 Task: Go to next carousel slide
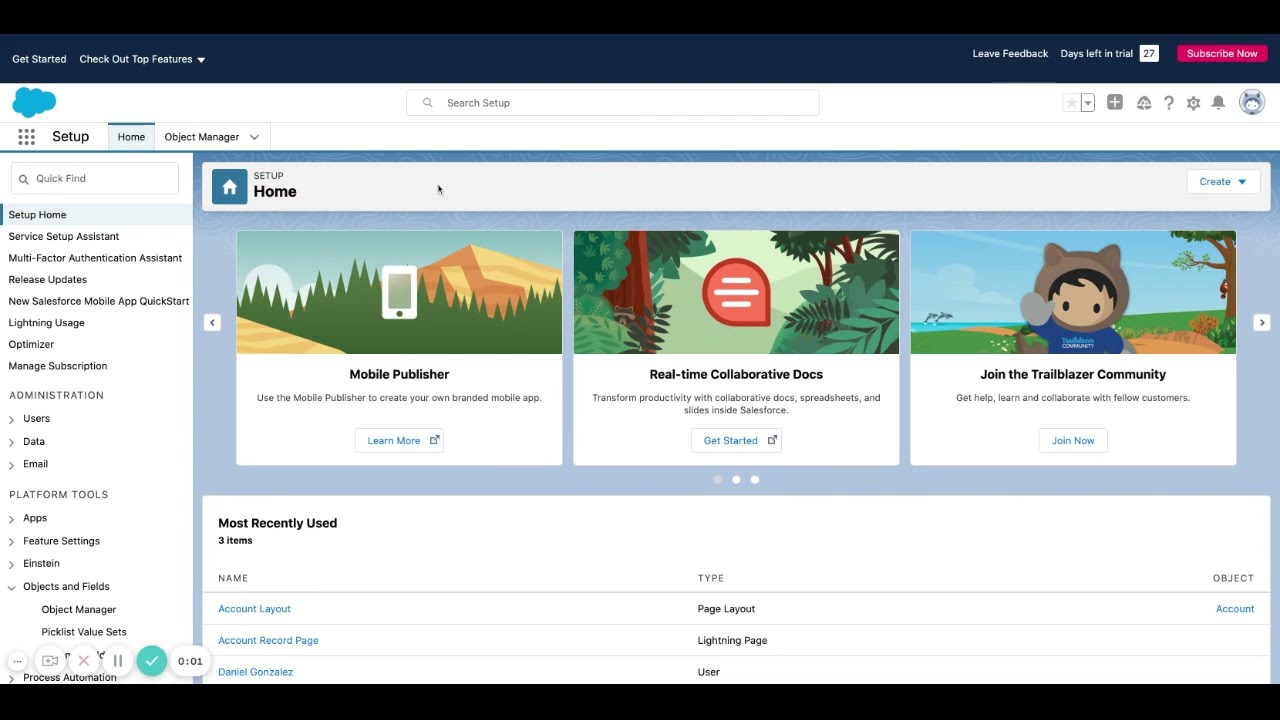1262,322
